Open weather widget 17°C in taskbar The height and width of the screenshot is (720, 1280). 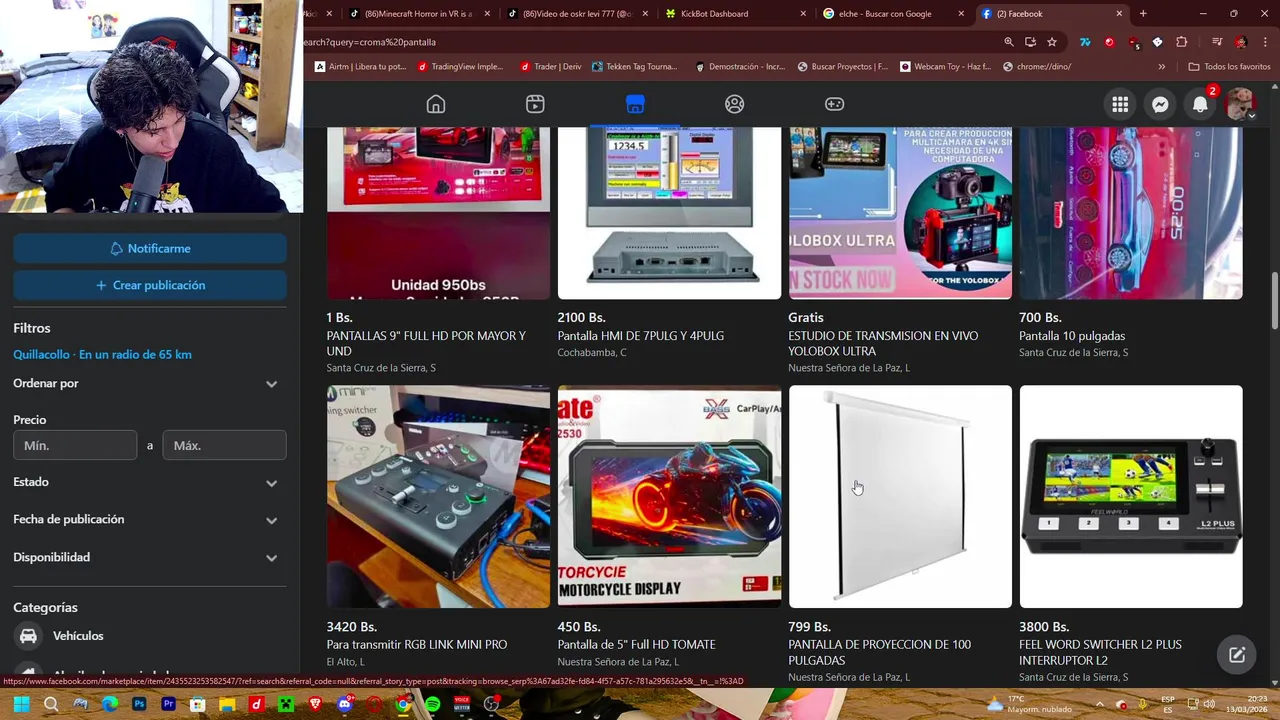(x=1030, y=704)
